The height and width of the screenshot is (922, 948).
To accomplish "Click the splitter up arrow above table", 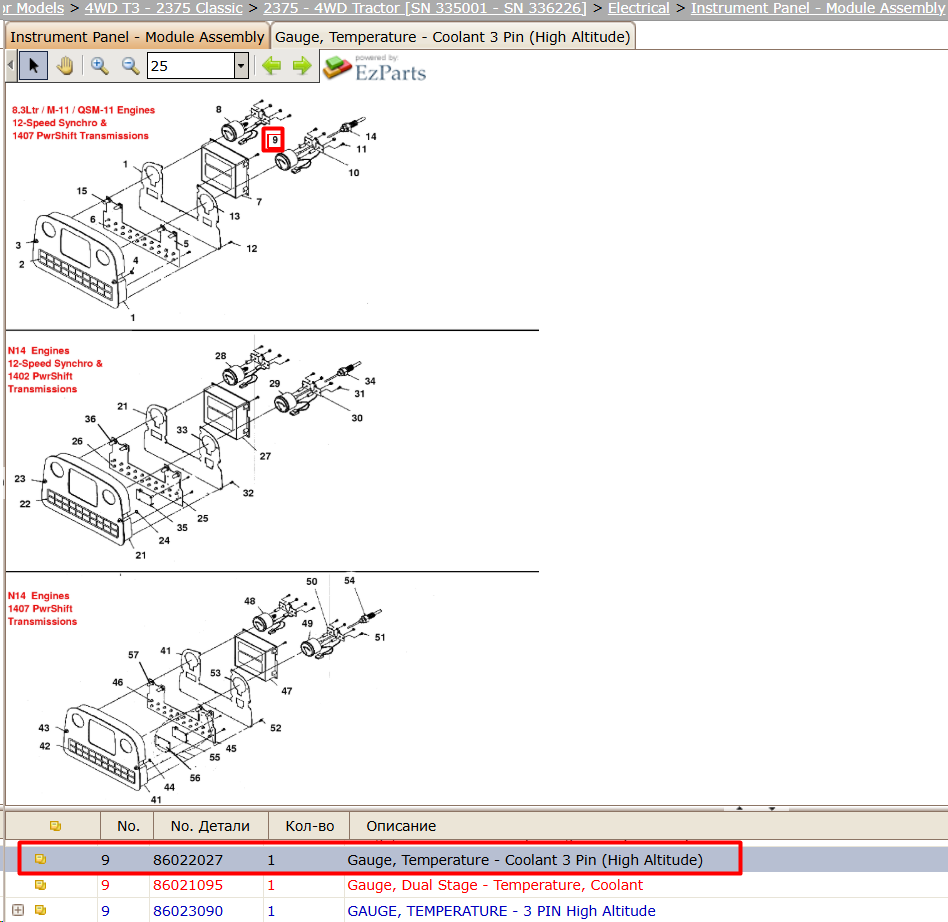I will click(739, 808).
